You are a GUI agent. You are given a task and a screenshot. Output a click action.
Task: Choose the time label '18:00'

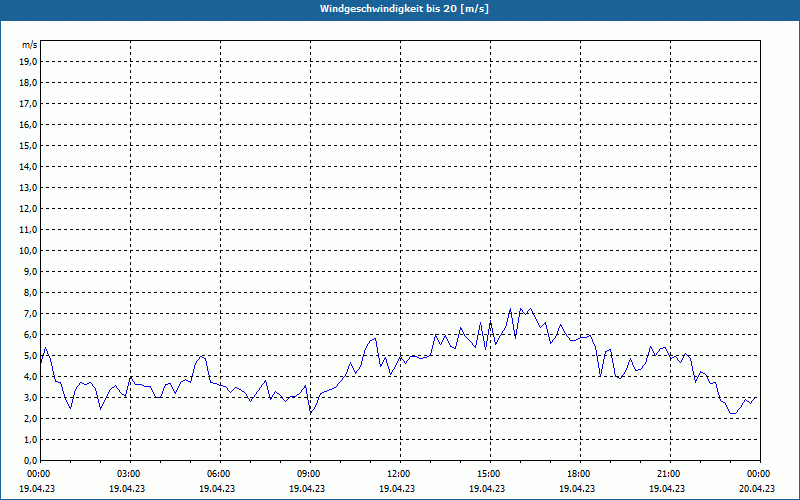(x=580, y=474)
